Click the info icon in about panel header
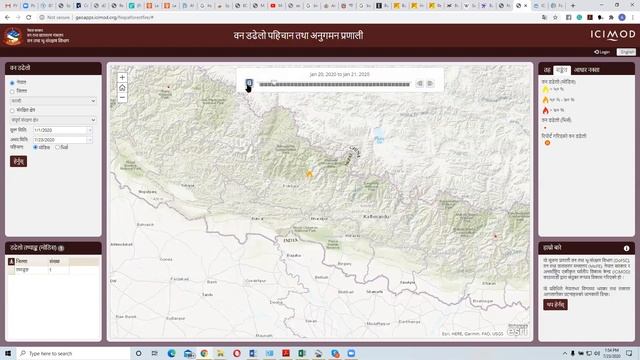 627,248
